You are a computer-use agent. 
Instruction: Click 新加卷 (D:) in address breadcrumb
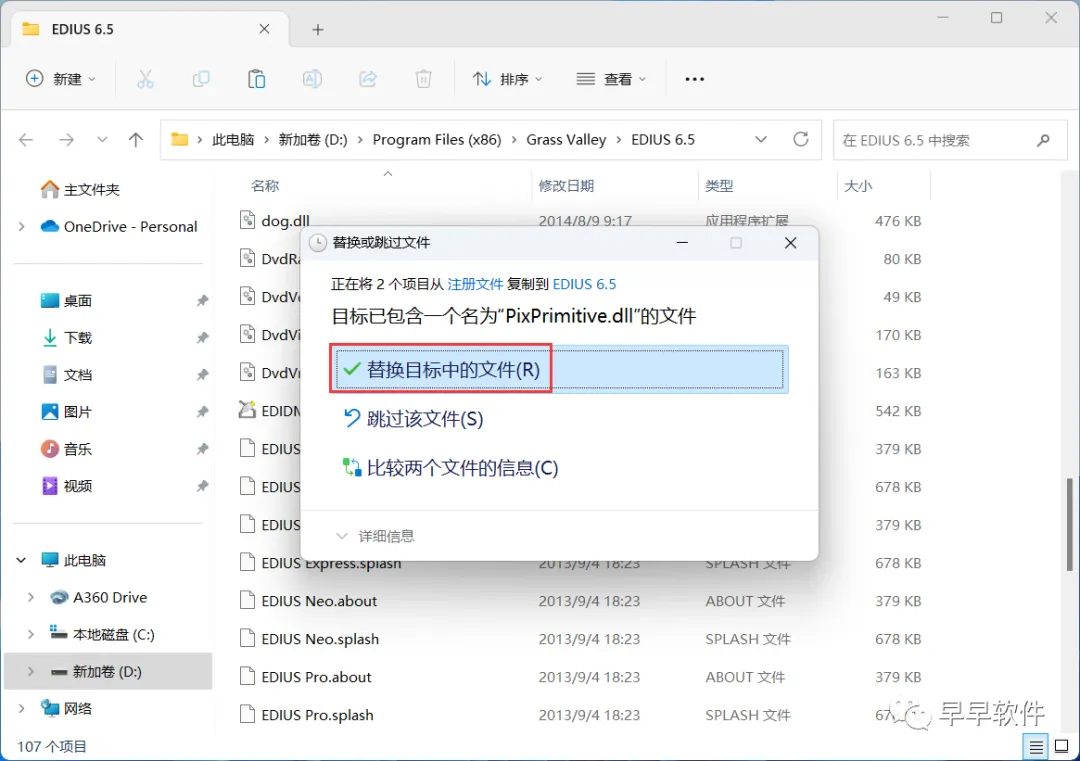[313, 140]
